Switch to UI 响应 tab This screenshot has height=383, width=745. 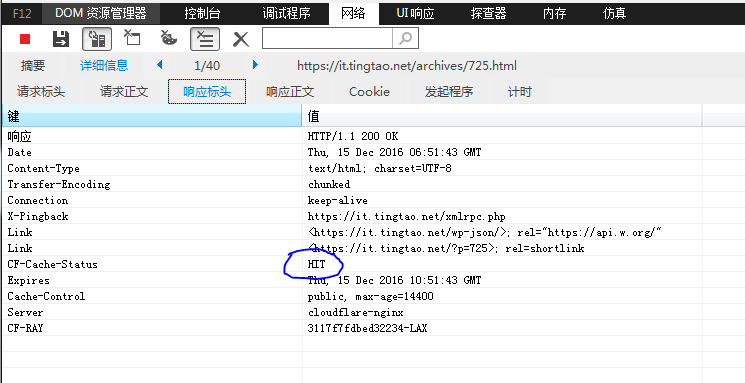(415, 13)
